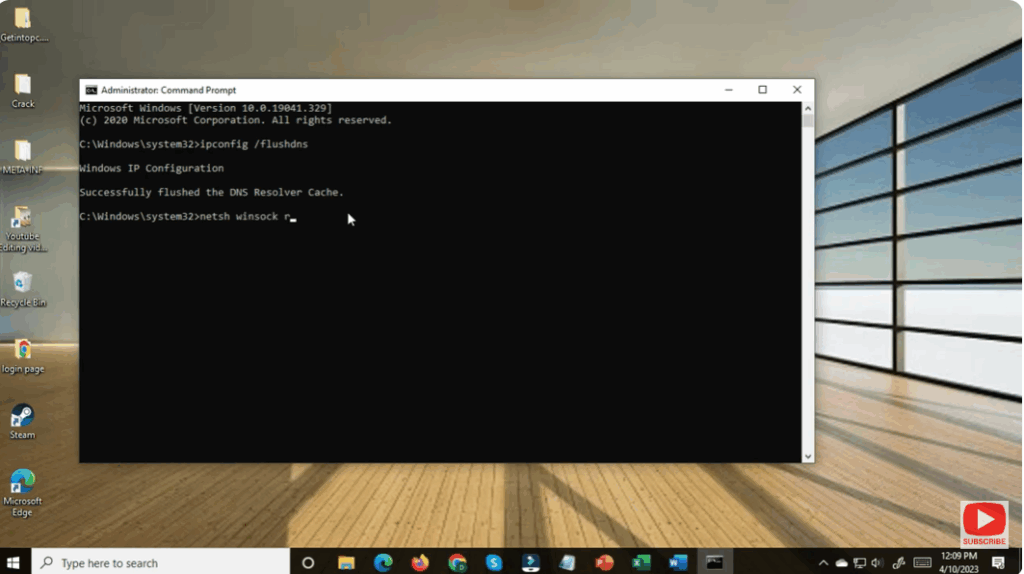
Task: Maximize the Command Prompt window
Action: point(762,90)
